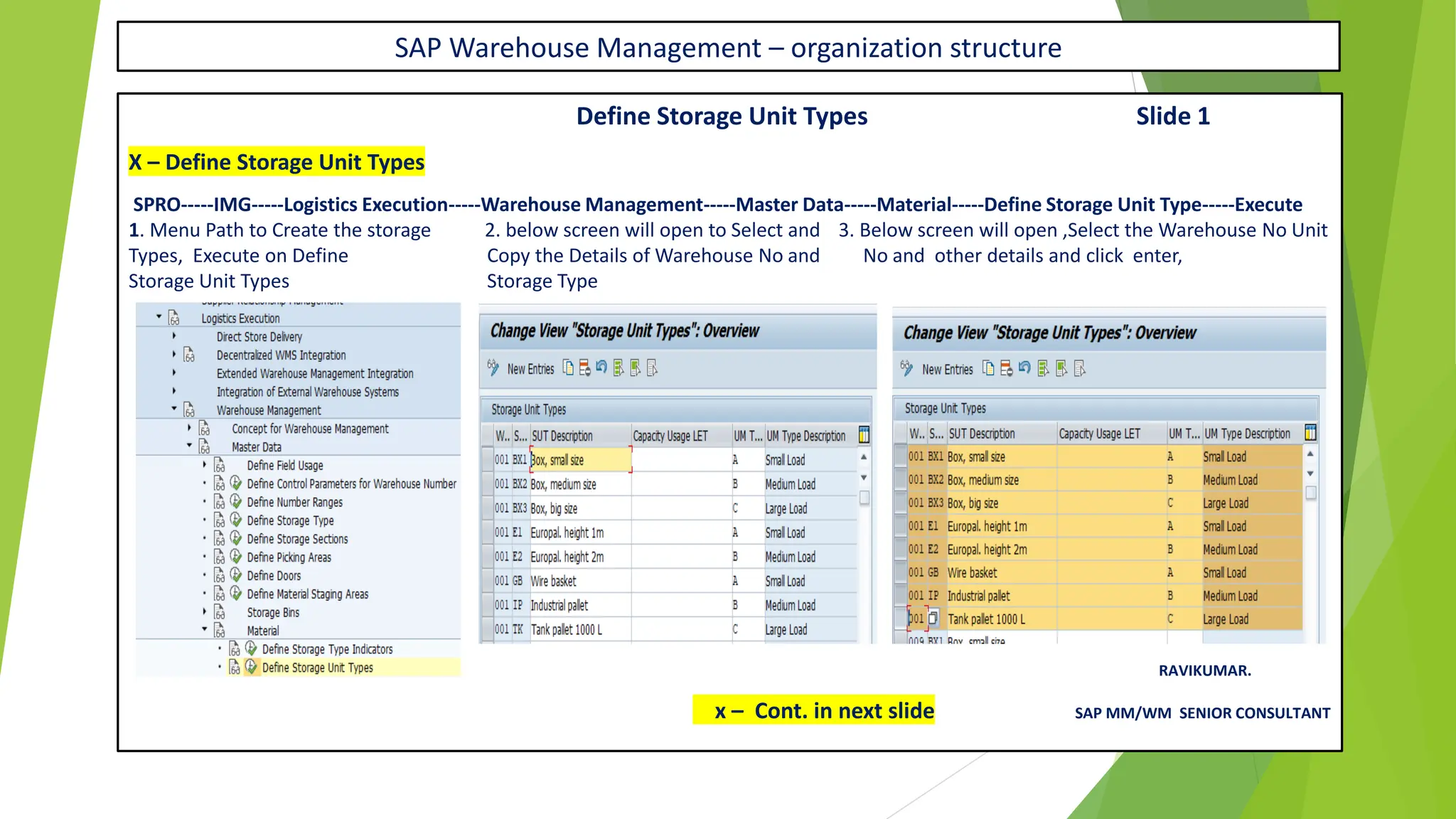1456x819 pixels.
Task: Select Define Storage Unit Types tree entry
Action: pyautogui.click(x=317, y=668)
